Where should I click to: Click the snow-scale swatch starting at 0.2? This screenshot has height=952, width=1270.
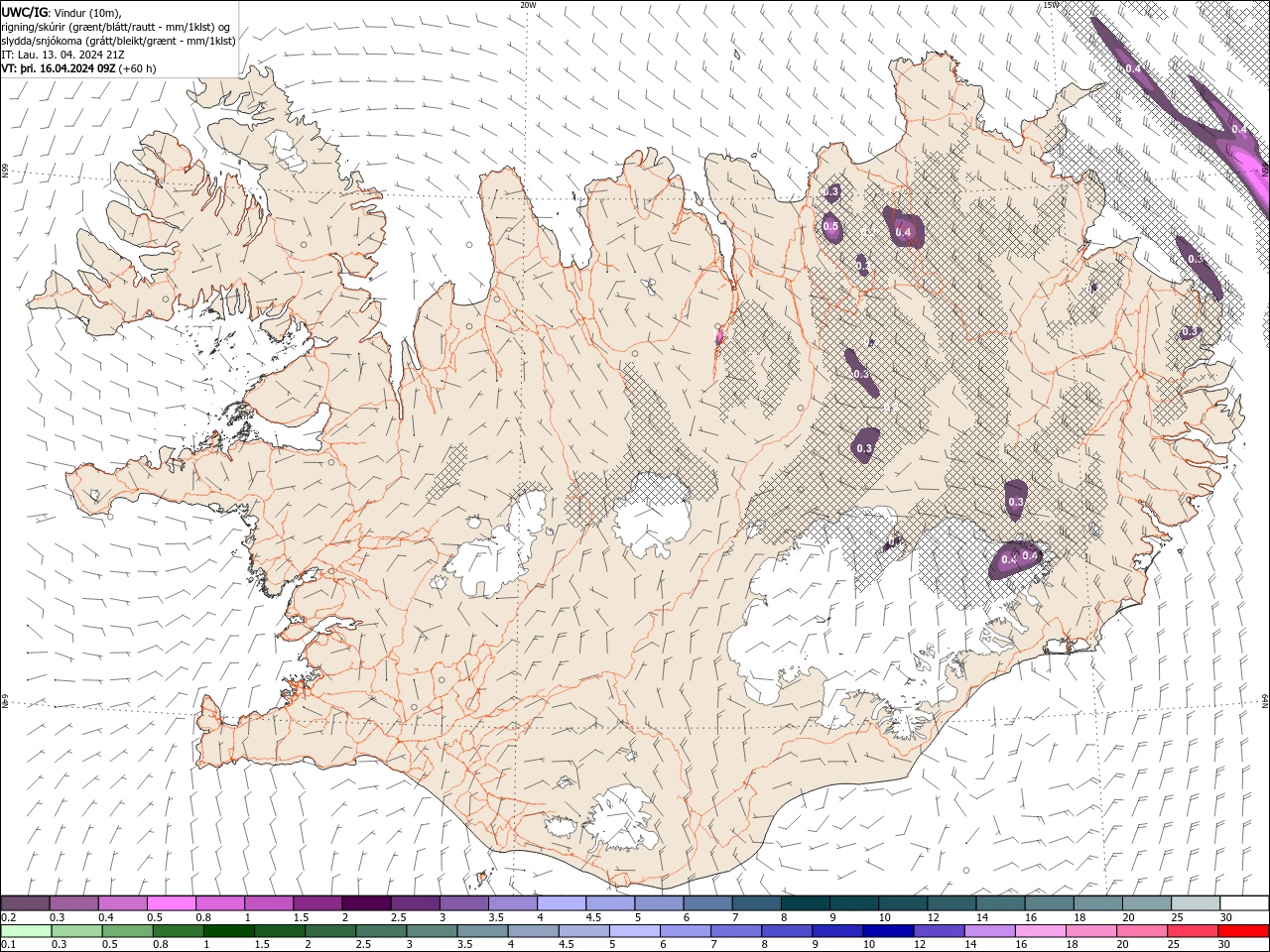tap(25, 903)
